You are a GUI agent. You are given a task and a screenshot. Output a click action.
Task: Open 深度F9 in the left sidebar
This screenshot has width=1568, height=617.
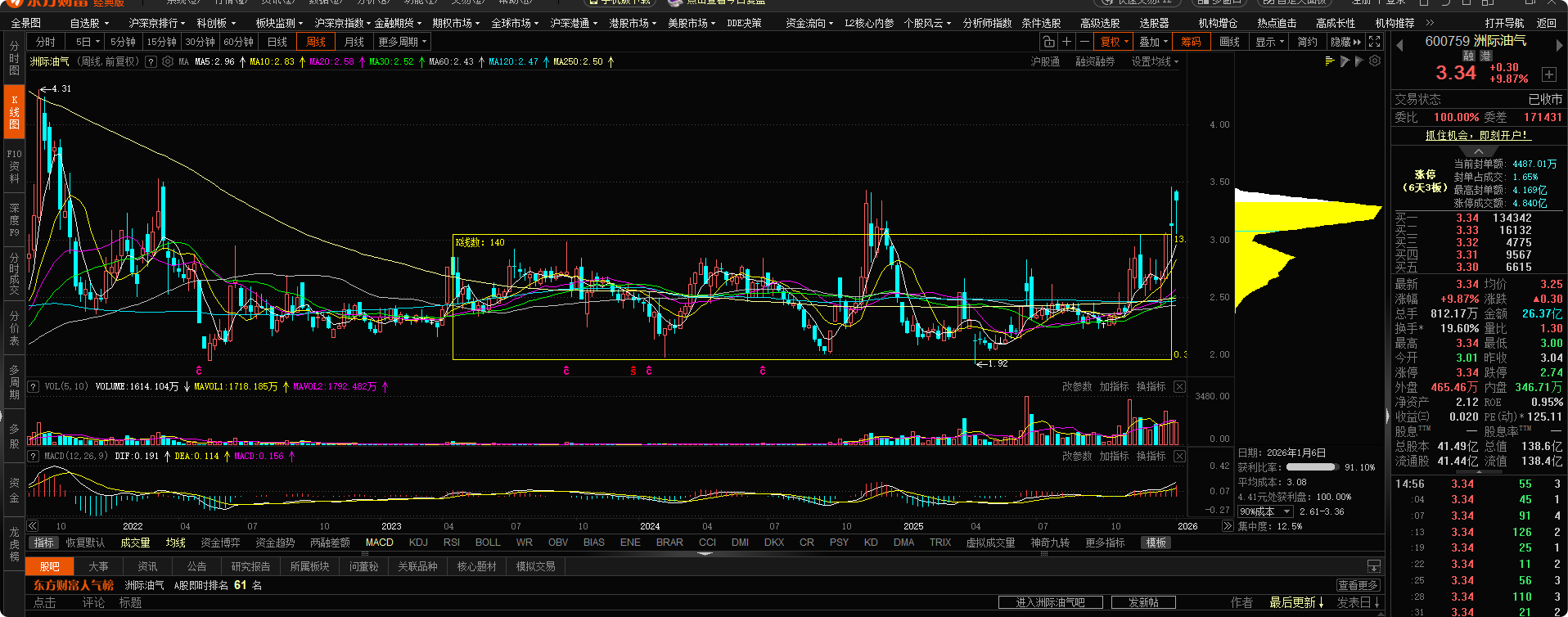pyautogui.click(x=14, y=220)
